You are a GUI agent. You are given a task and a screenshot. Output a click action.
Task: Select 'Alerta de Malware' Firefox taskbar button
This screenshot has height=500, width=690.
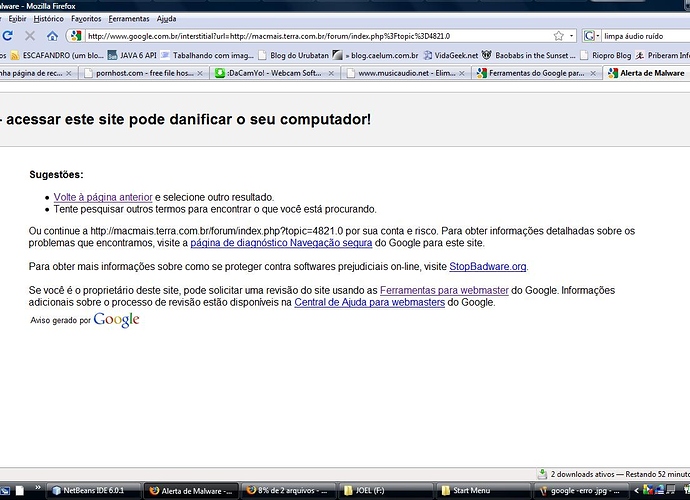191,490
